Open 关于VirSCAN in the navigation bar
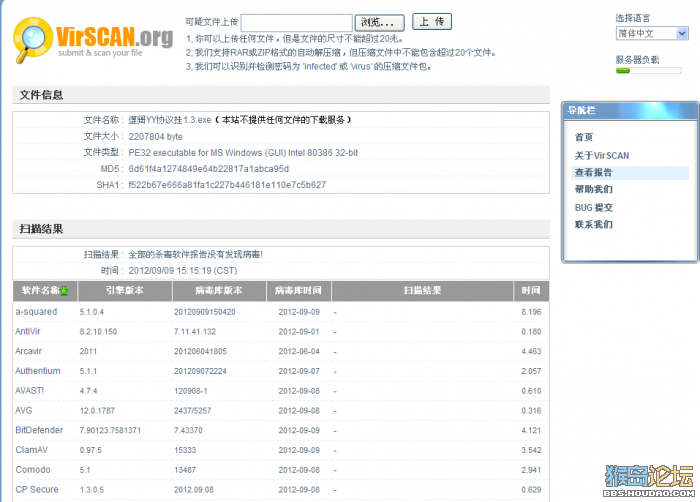The width and height of the screenshot is (700, 502). [x=601, y=155]
